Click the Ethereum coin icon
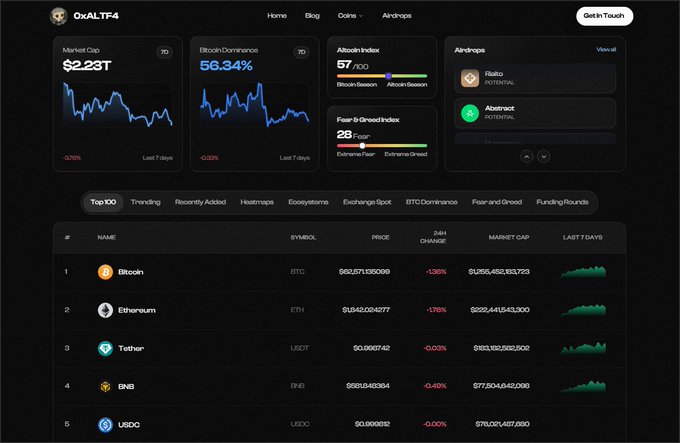The width and height of the screenshot is (680, 443). (105, 310)
